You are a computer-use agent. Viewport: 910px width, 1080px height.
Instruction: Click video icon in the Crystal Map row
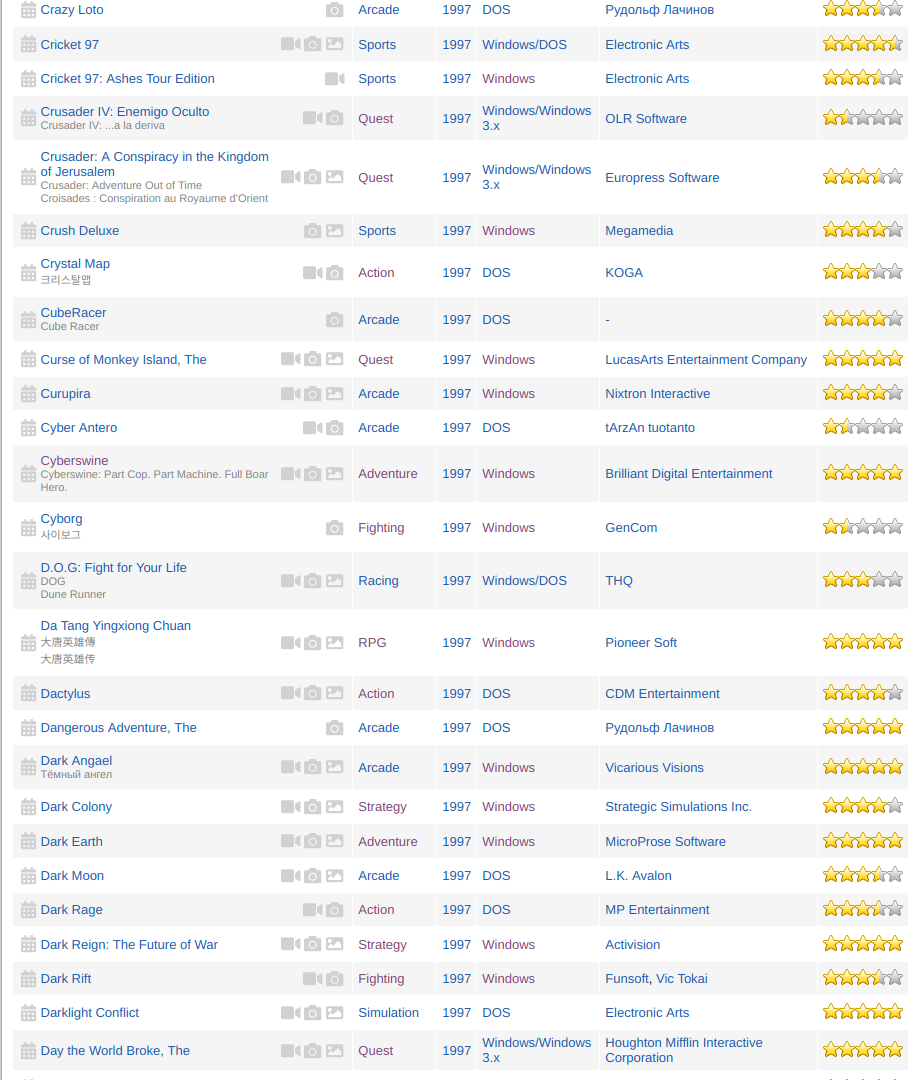[x=313, y=273]
